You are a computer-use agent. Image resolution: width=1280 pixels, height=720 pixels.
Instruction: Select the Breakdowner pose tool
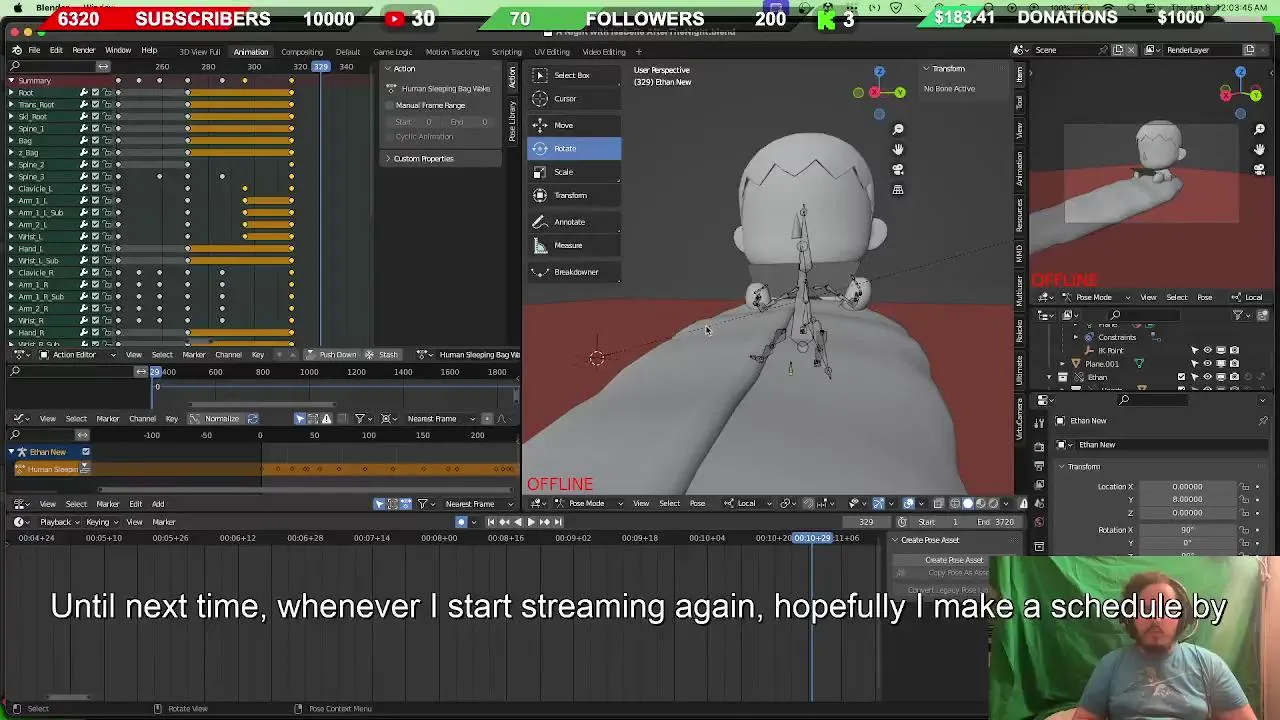tap(573, 272)
